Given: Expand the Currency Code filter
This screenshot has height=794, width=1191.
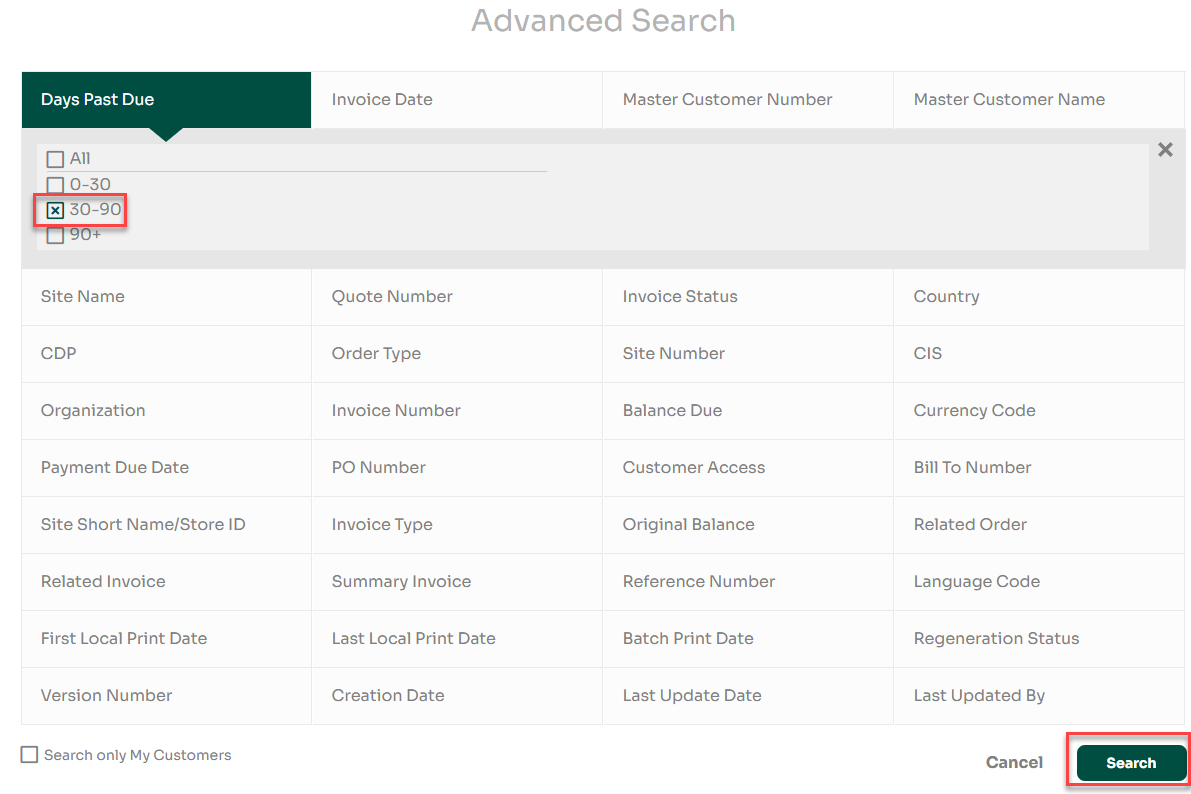Looking at the screenshot, I should click(x=974, y=410).
